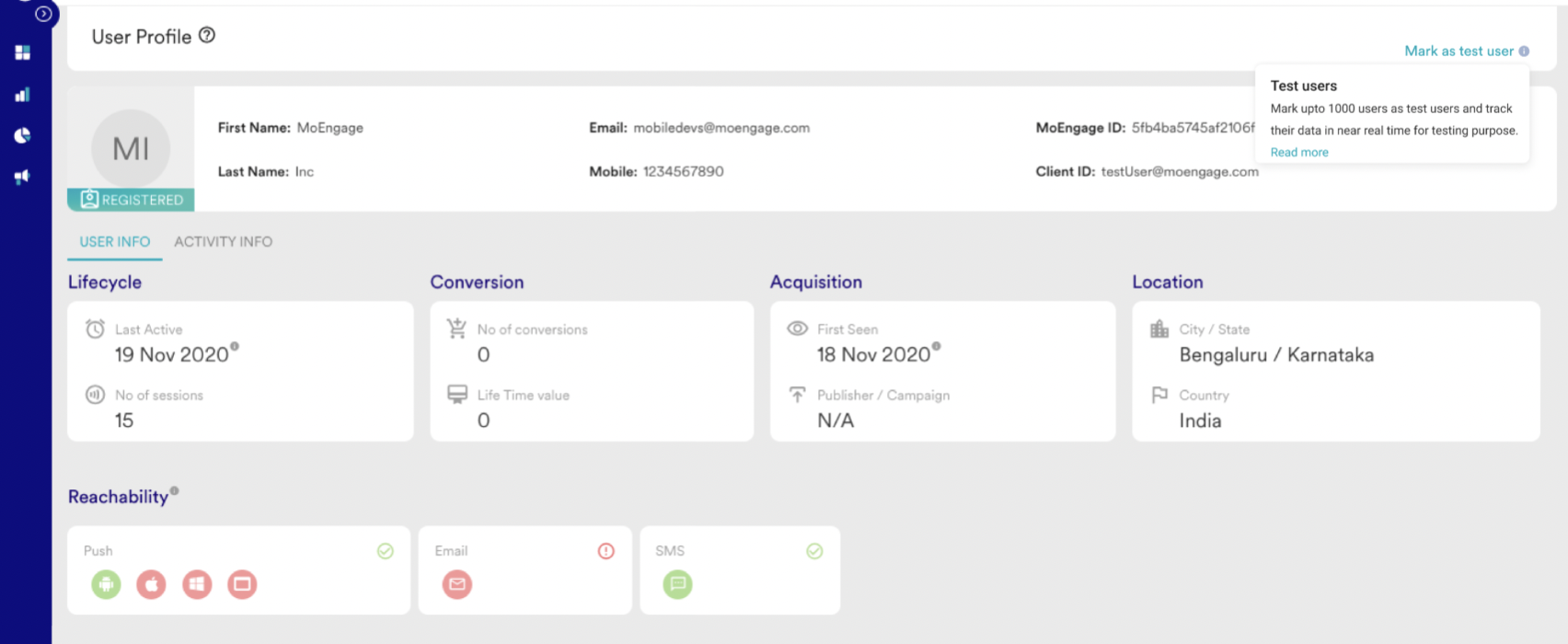Click the MI user avatar thumbnail
1568x644 pixels.
click(x=131, y=149)
